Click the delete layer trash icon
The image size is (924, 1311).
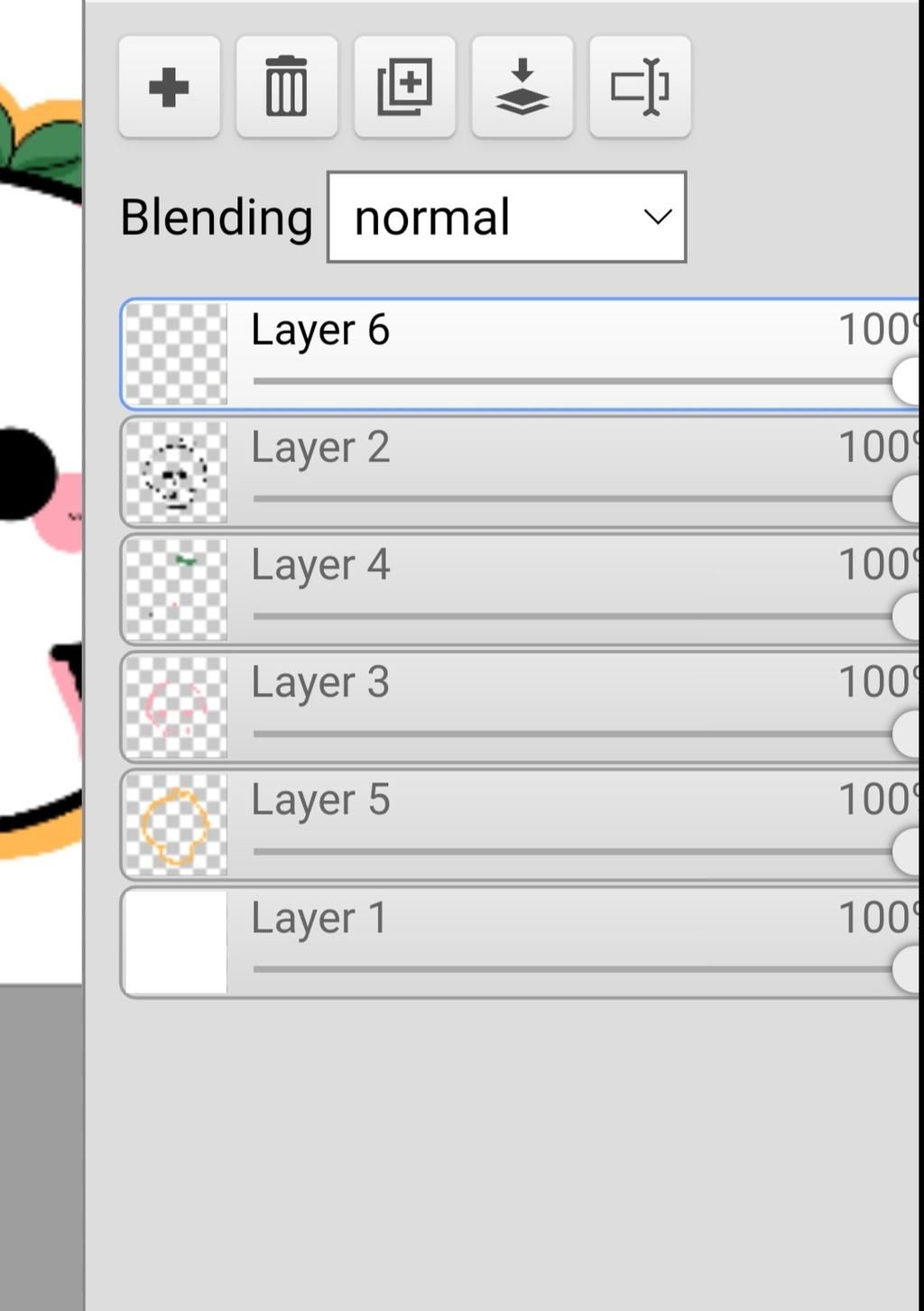click(286, 88)
